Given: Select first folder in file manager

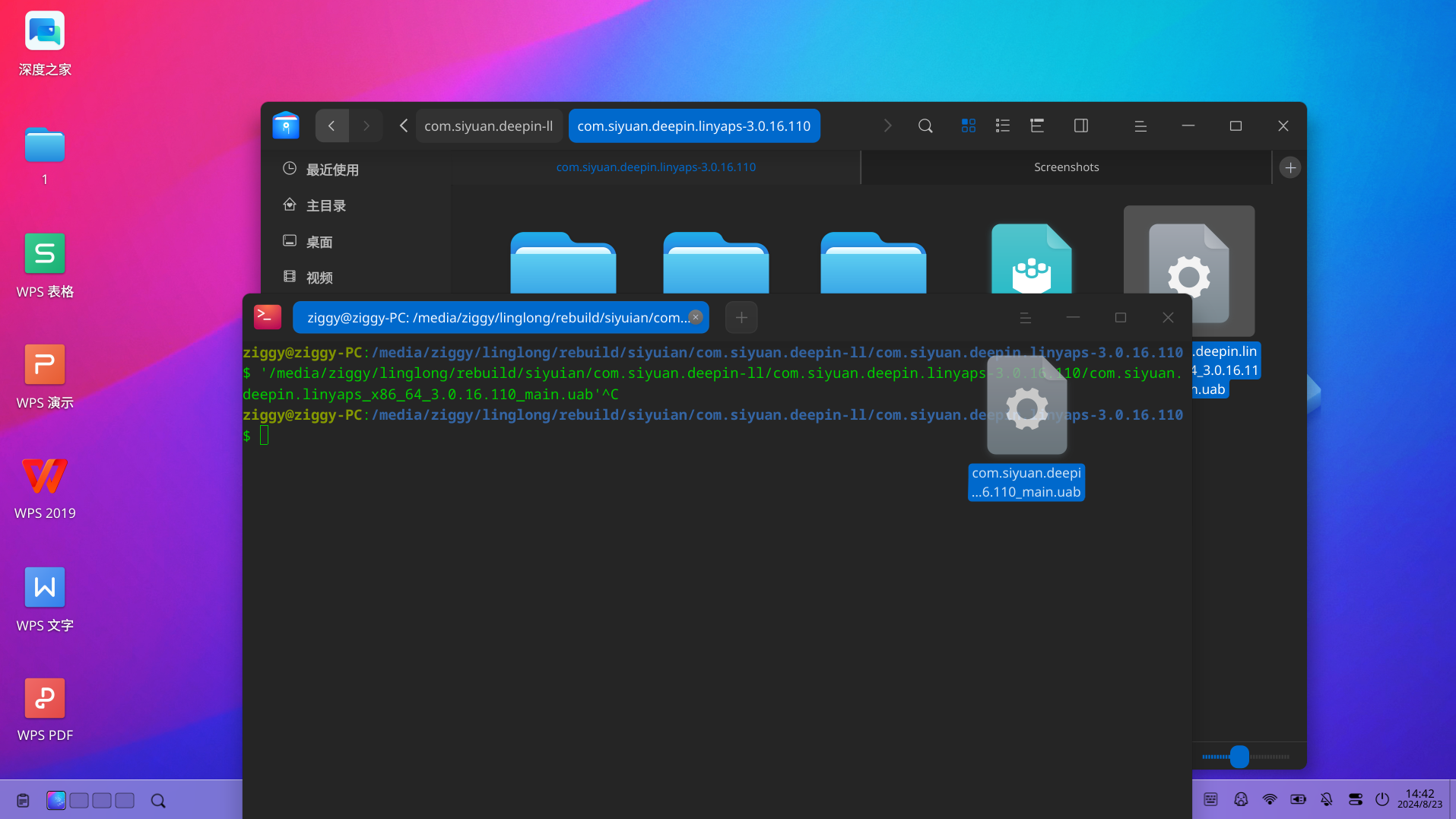Looking at the screenshot, I should [x=563, y=262].
